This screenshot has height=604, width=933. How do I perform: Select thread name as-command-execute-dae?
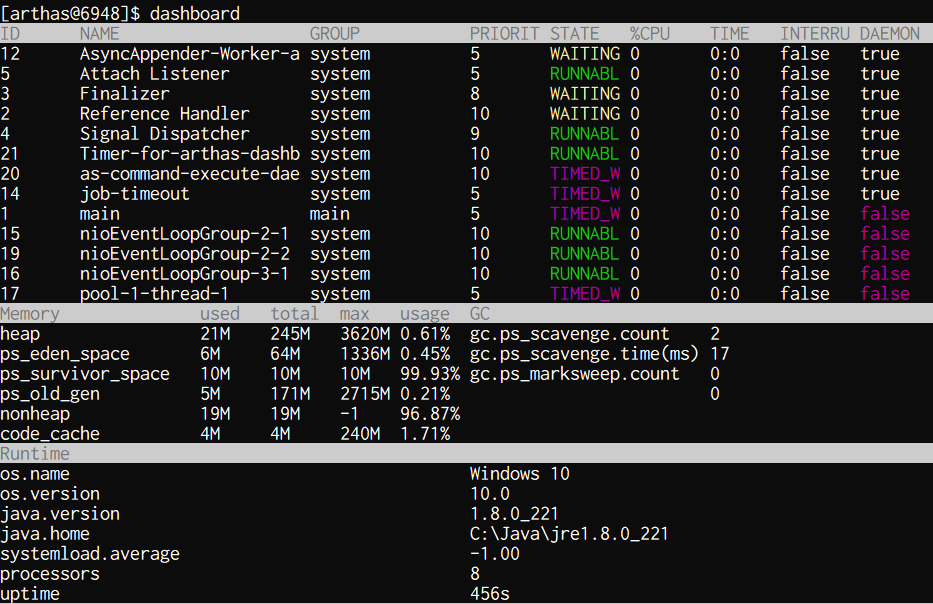click(x=190, y=174)
